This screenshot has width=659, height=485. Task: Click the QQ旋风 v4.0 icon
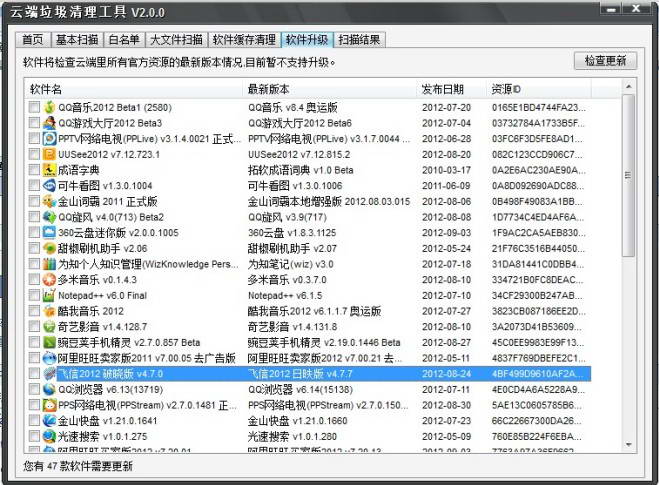point(49,217)
